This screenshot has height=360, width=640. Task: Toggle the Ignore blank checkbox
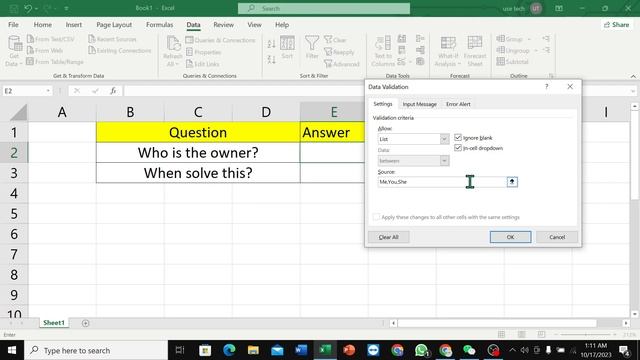[458, 138]
